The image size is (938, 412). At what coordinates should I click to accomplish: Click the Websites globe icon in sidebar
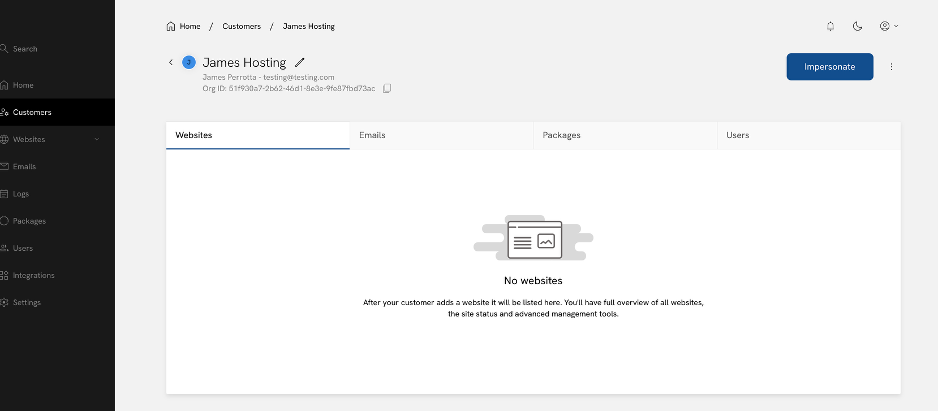(x=4, y=139)
